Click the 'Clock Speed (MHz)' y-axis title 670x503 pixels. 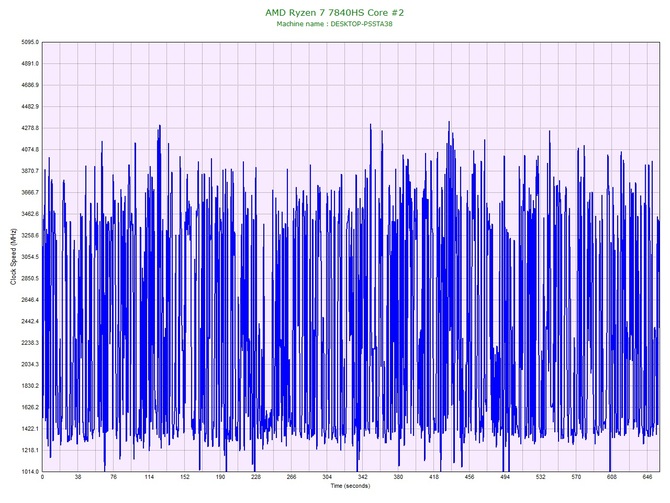pyautogui.click(x=13, y=256)
